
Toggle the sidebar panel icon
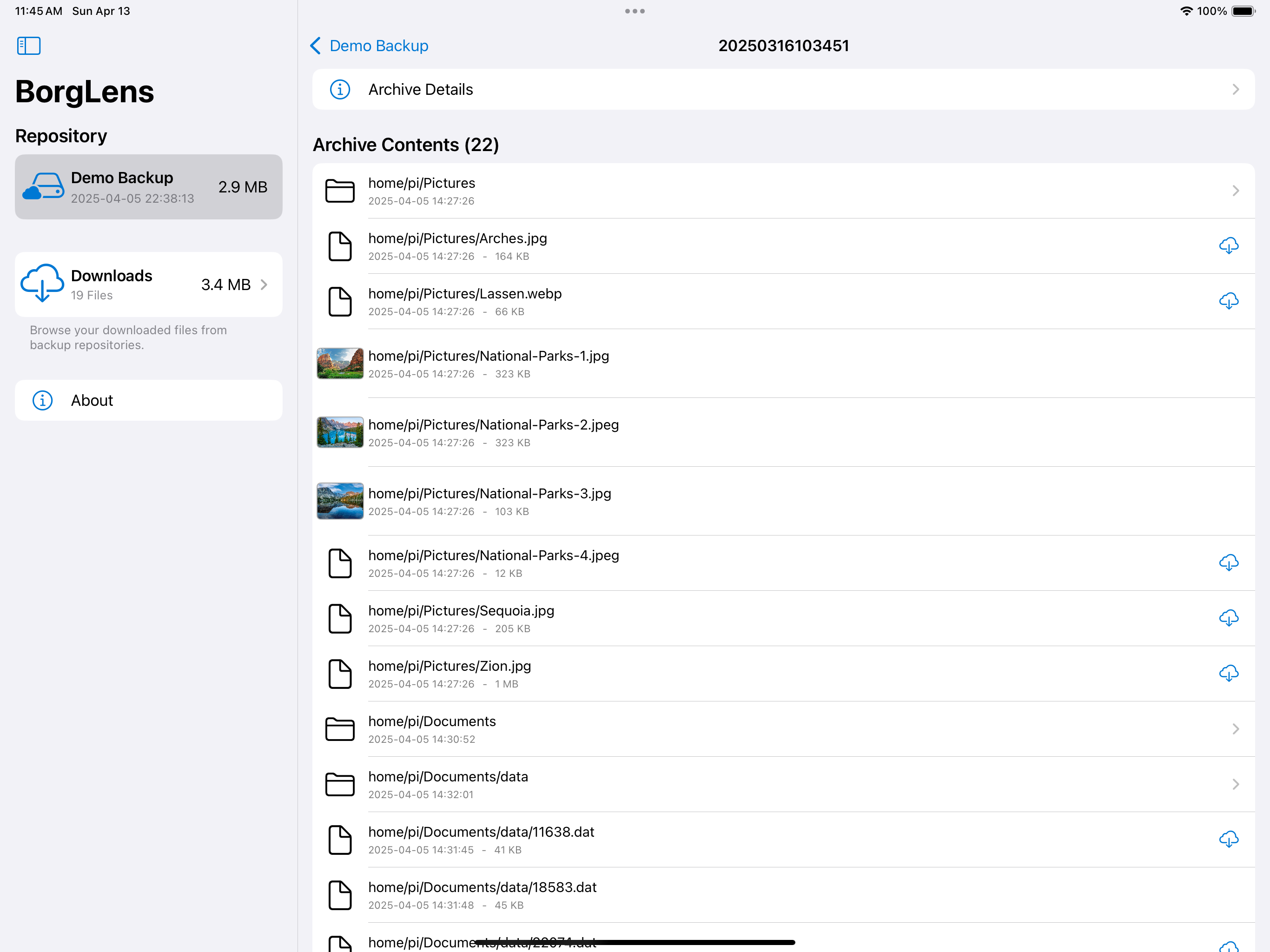(x=29, y=46)
